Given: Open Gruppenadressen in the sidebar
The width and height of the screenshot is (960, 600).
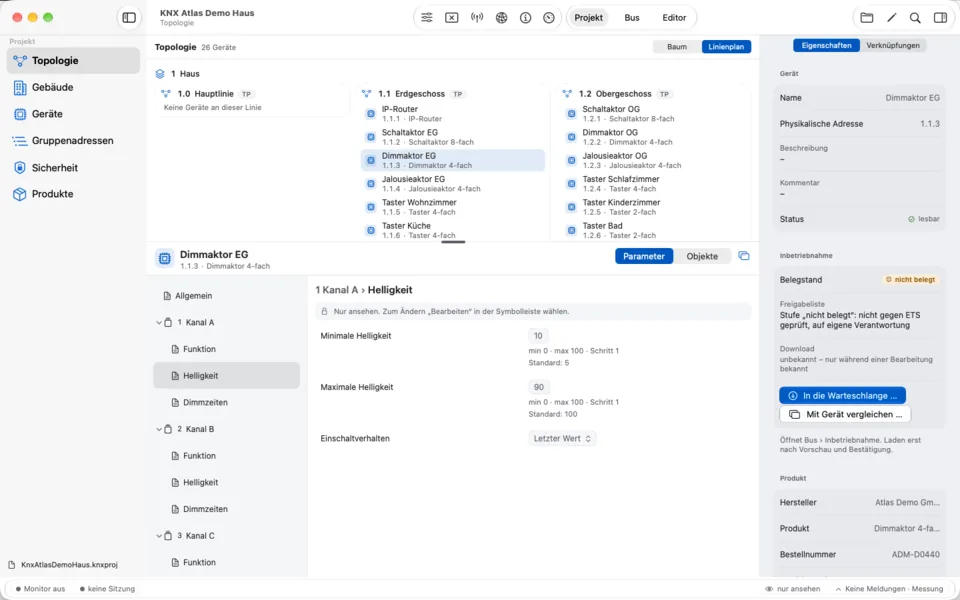Looking at the screenshot, I should click(x=73, y=141).
